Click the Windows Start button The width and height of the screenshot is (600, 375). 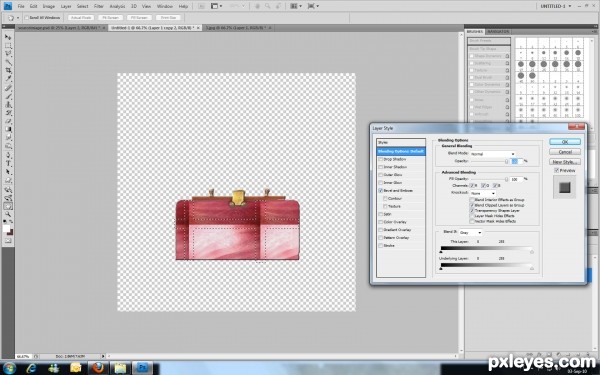coord(9,368)
